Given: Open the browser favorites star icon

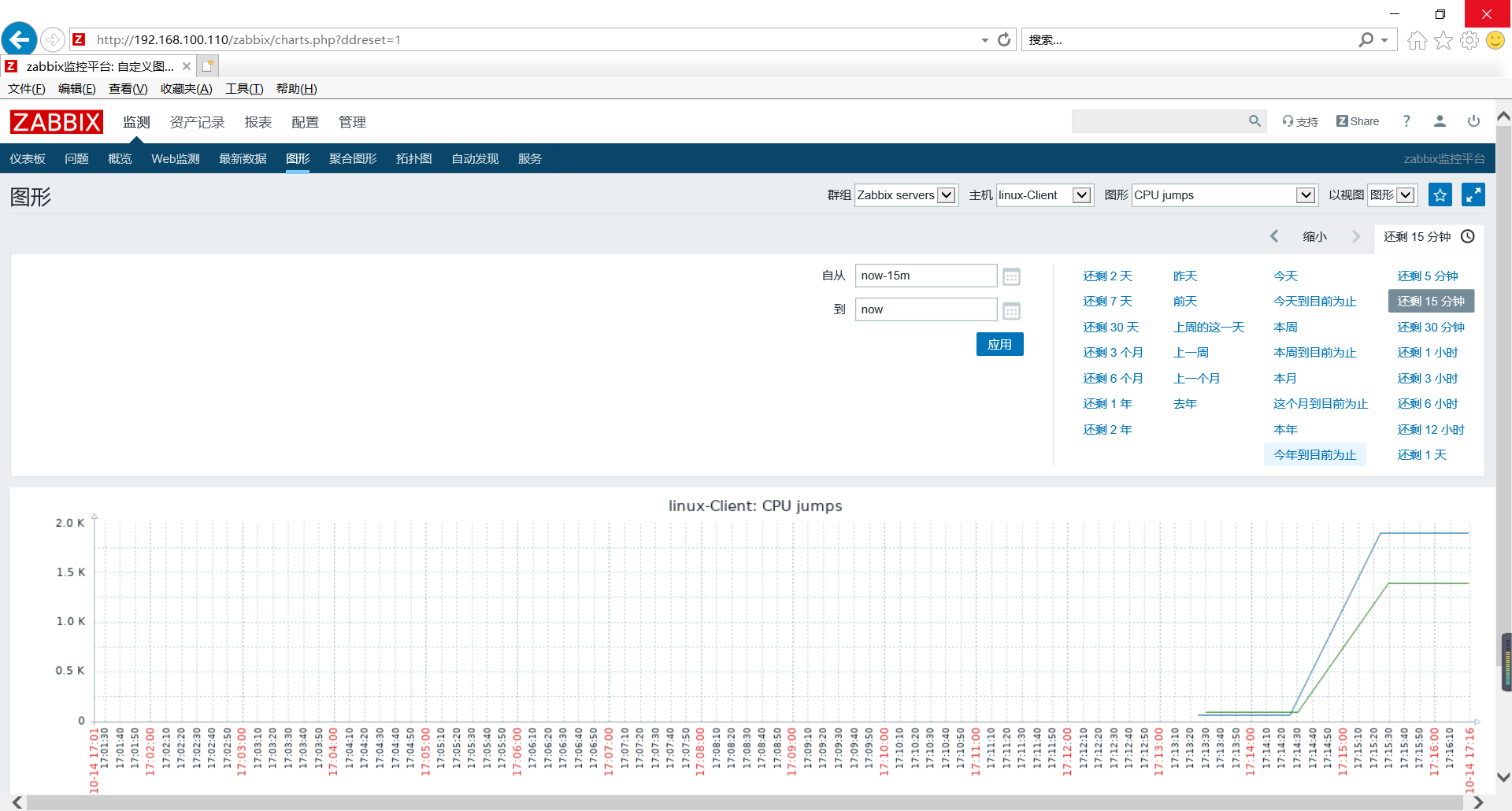Looking at the screenshot, I should 1443,40.
